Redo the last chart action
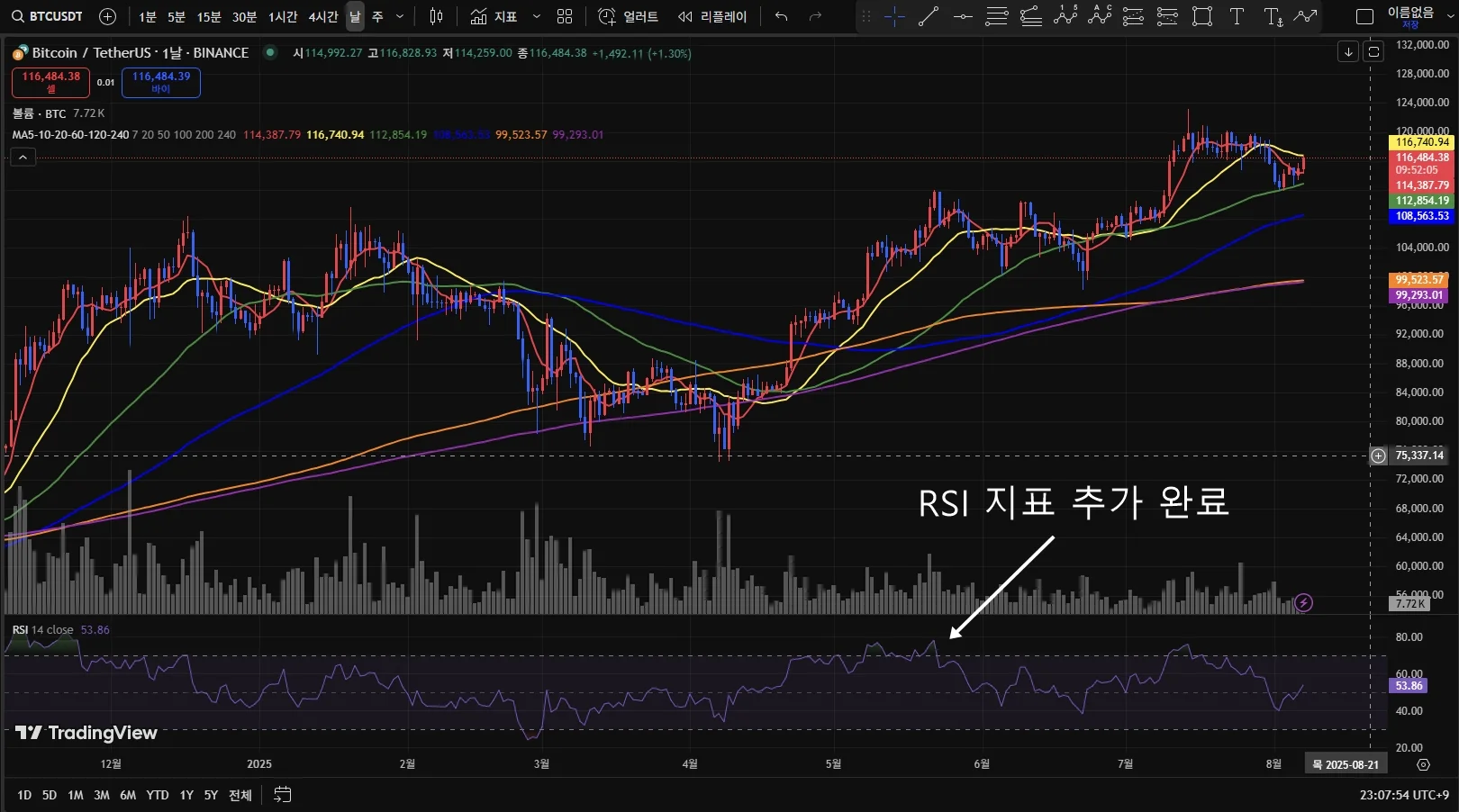1459x812 pixels. [x=815, y=16]
